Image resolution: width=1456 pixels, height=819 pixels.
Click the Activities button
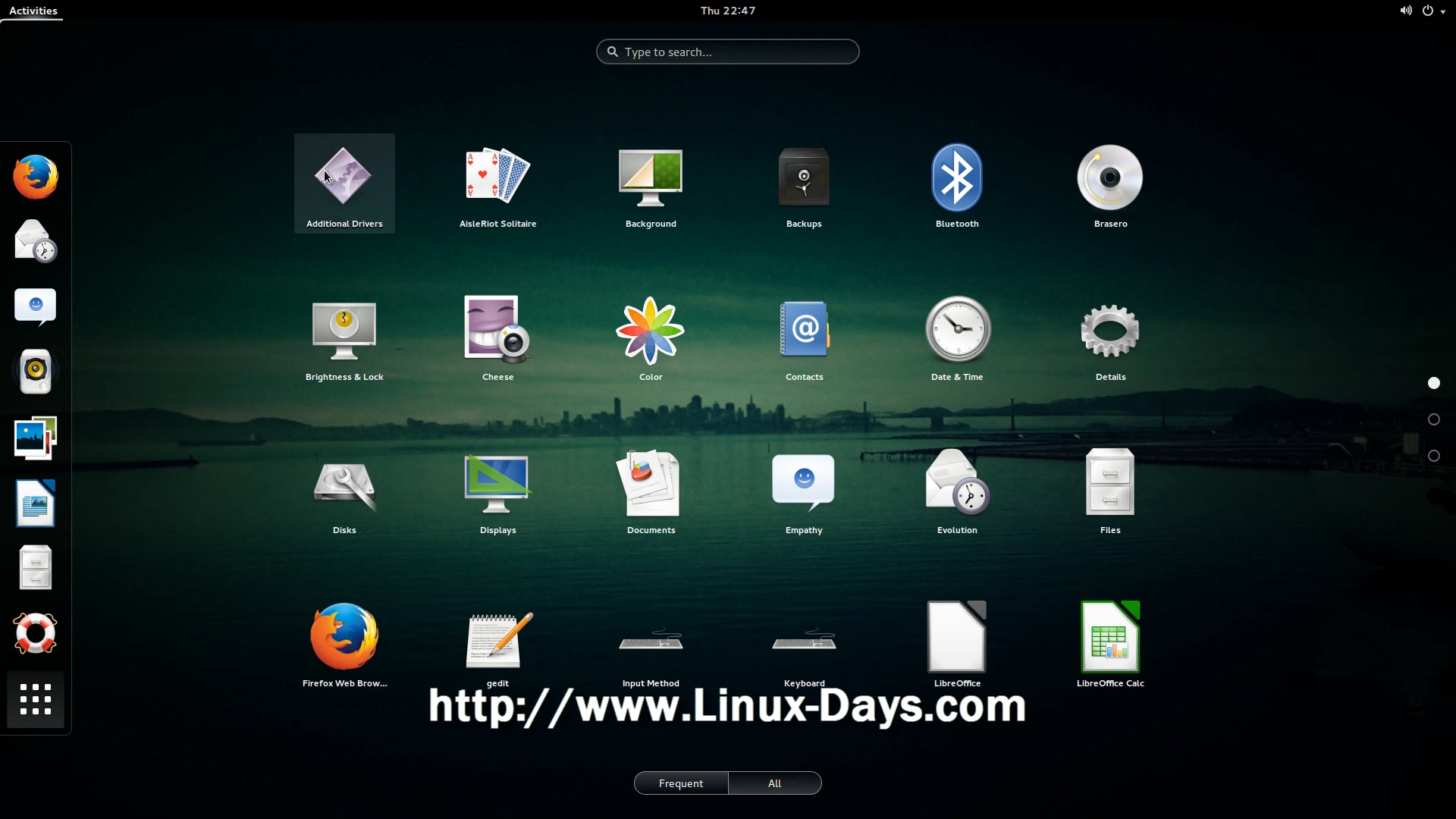tap(33, 11)
